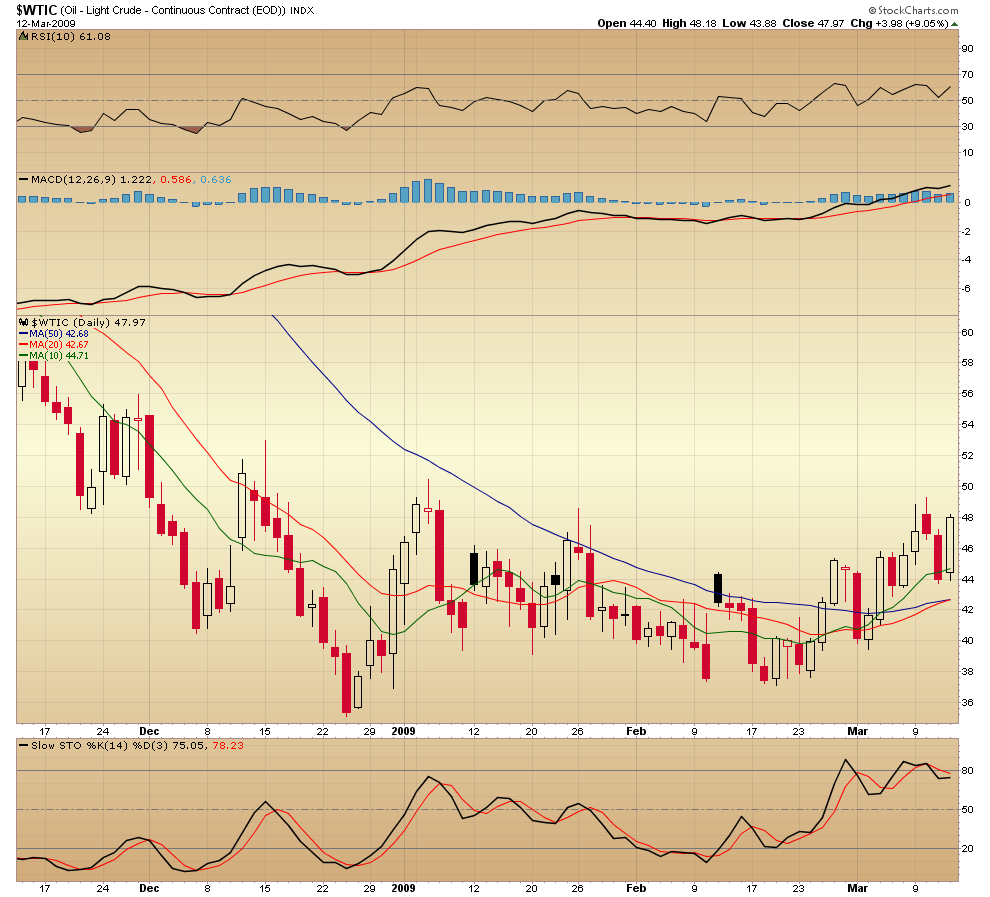This screenshot has width=990, height=897.
Task: Click the 80 level on stochastic axis
Action: pyautogui.click(x=967, y=771)
